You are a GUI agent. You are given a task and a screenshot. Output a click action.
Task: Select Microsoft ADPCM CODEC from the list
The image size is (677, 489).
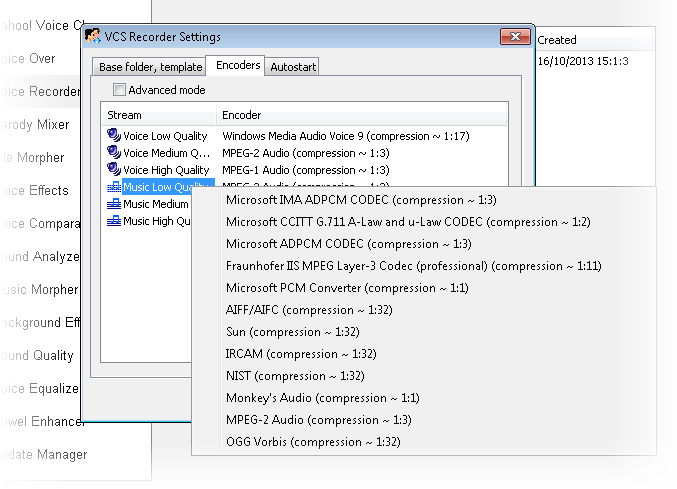point(348,244)
